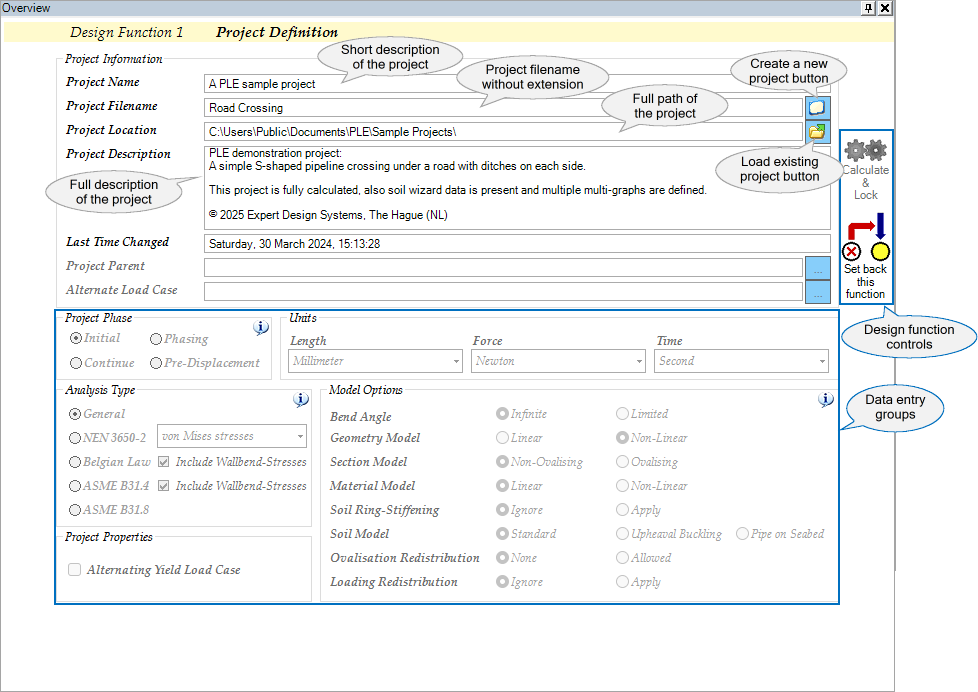The width and height of the screenshot is (978, 692).
Task: Click the Calculate & Lock gears icon
Action: click(x=865, y=151)
